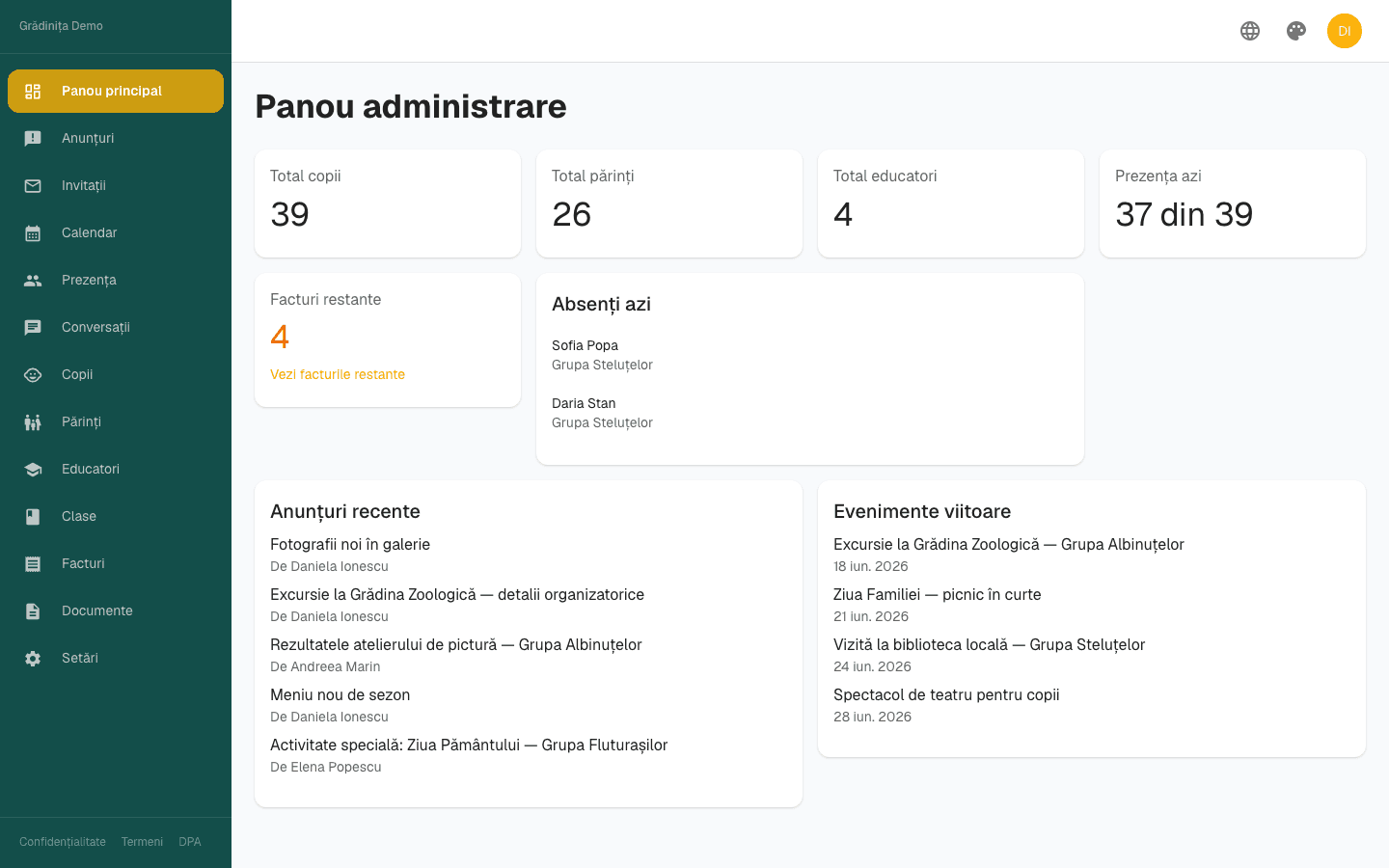Click the Anunțuri recente heading

tap(345, 511)
